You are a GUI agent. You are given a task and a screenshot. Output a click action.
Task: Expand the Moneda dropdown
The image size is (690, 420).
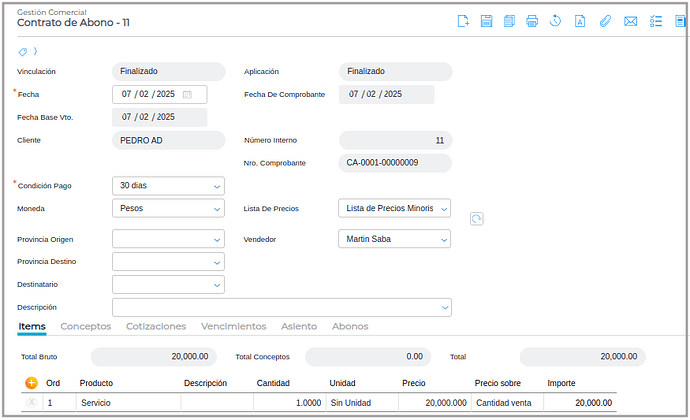168,209
